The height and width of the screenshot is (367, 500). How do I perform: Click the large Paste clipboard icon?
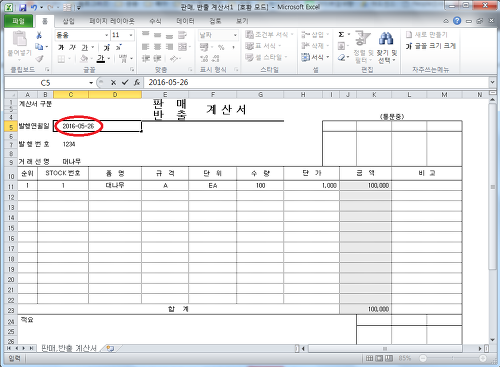(19, 38)
